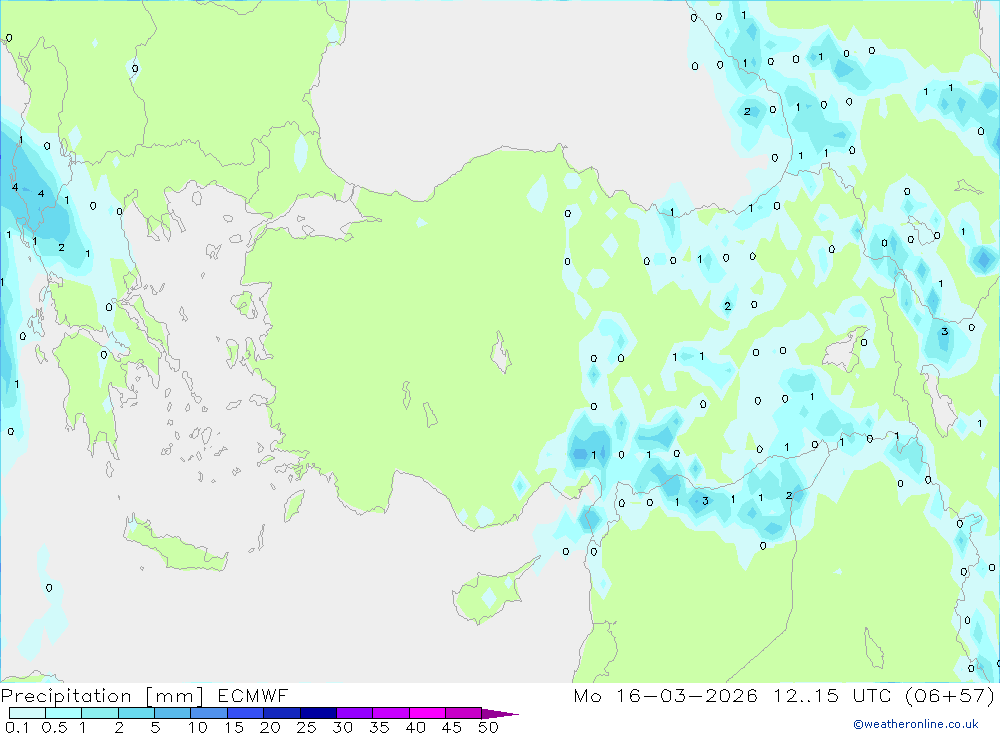Select the 35–40 mm violet legend swatch
This screenshot has width=1000, height=733.
coord(390,713)
